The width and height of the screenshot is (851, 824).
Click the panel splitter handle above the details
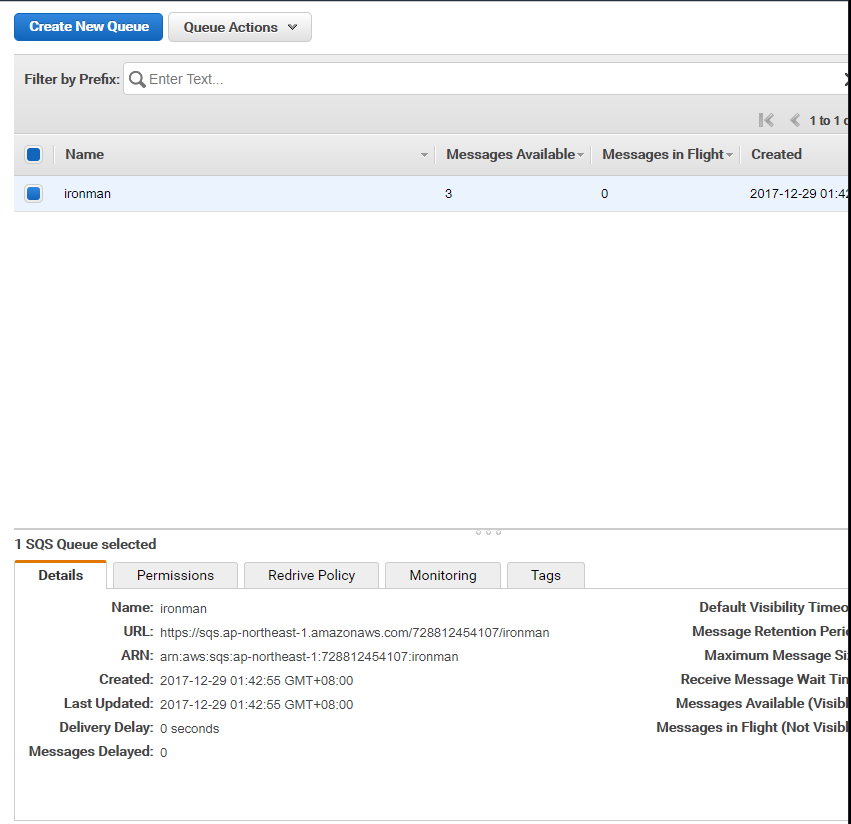click(x=488, y=532)
